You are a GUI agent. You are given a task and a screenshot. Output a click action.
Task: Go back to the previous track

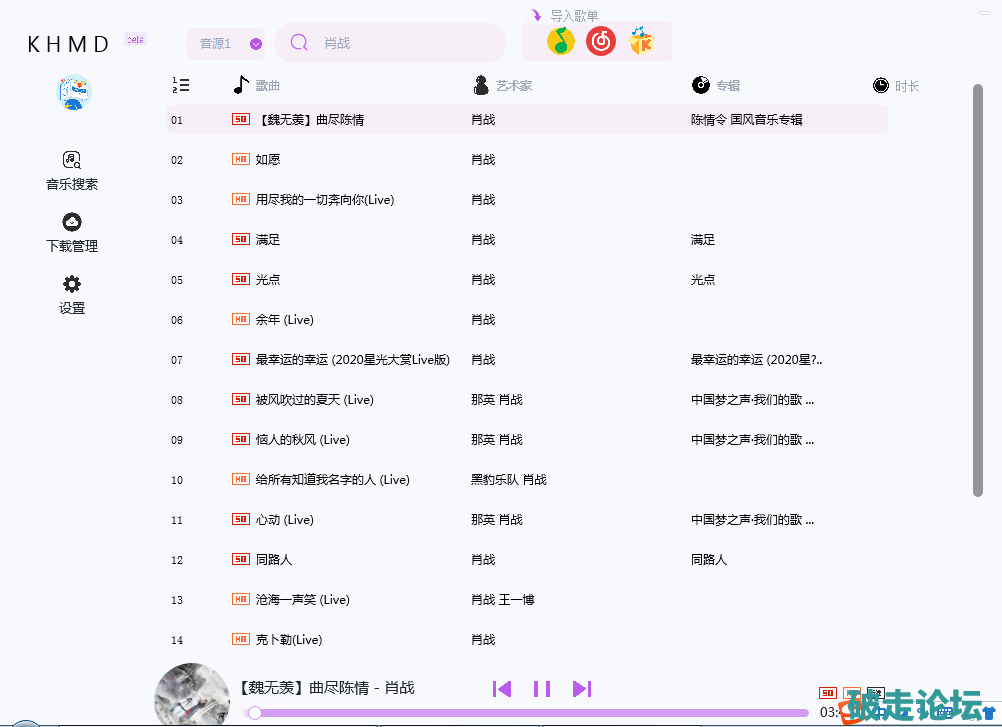tap(502, 689)
